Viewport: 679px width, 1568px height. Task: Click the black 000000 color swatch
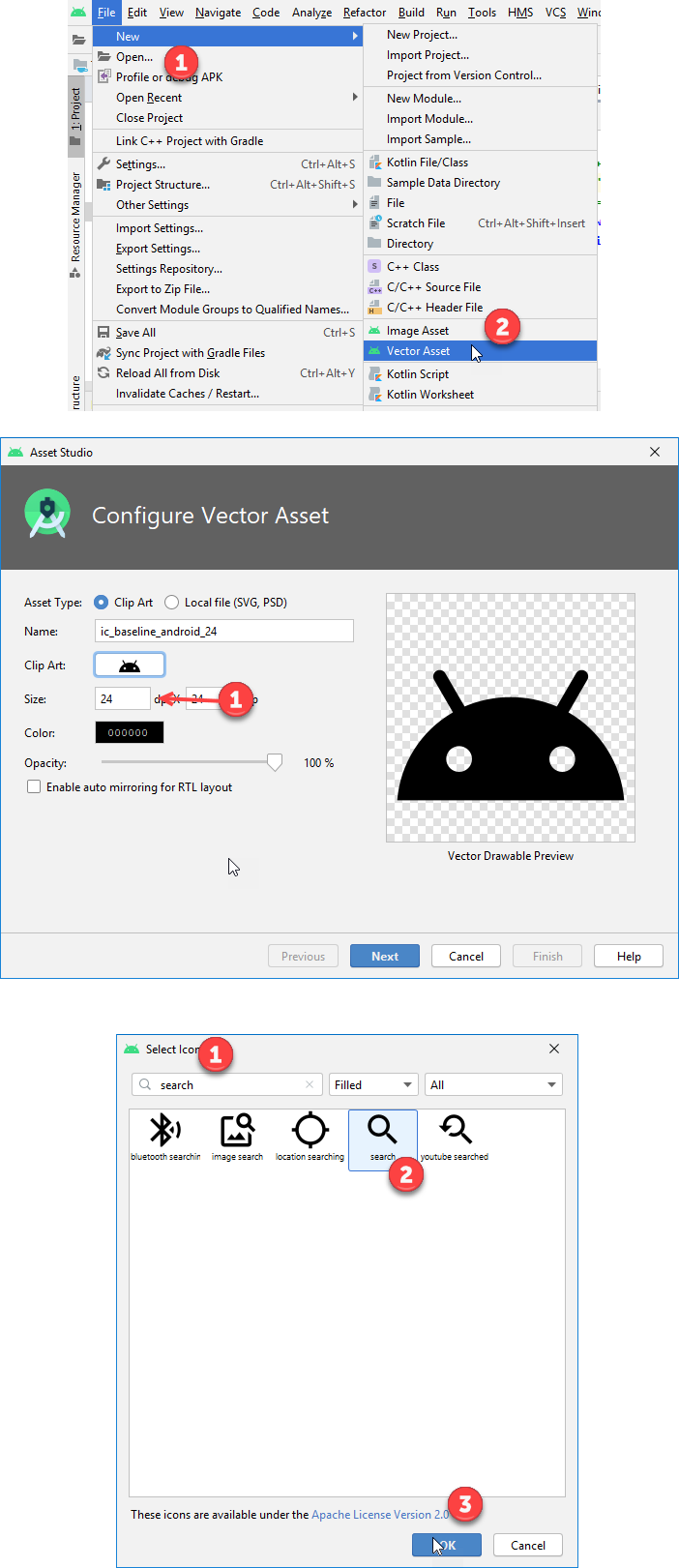click(130, 732)
